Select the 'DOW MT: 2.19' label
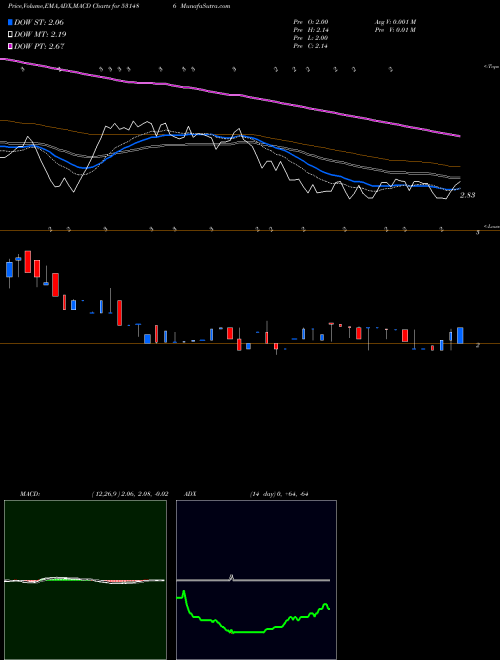The width and height of the screenshot is (500, 660). click(x=40, y=34)
